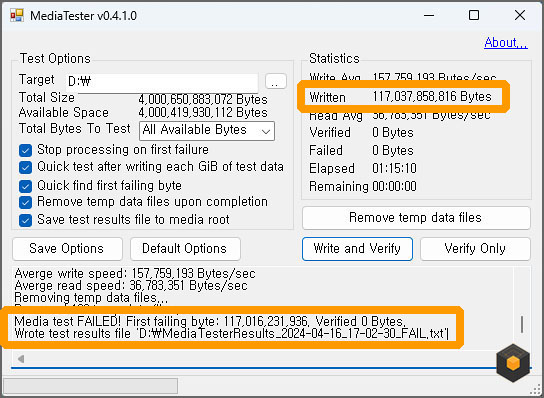This screenshot has width=544, height=398.
Task: Click the left scroll arrow in log
Action: pos(21,359)
